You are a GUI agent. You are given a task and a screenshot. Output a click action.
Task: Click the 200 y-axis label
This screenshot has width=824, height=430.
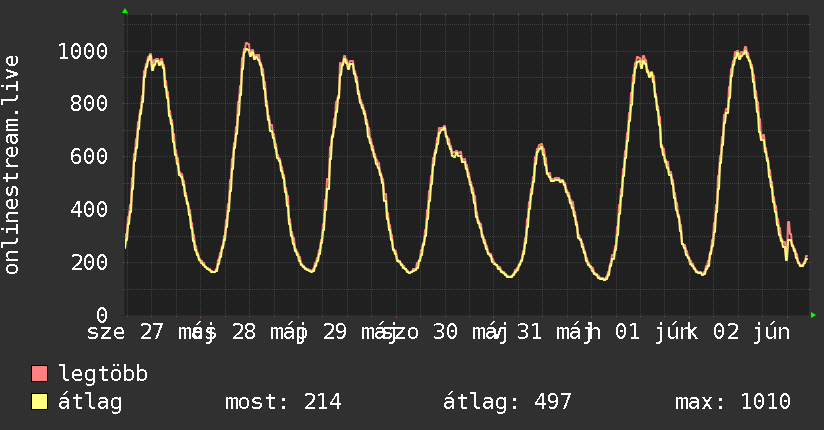[89, 262]
